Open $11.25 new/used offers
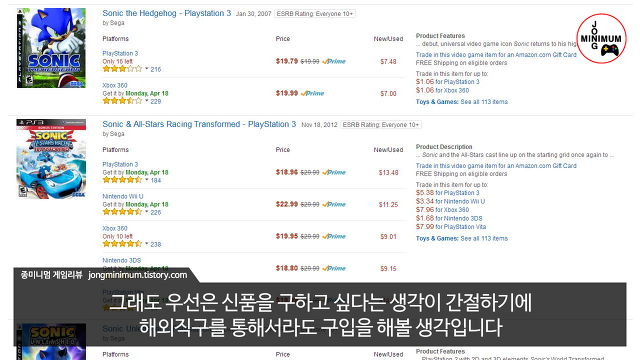640x360 pixels. pyautogui.click(x=388, y=204)
